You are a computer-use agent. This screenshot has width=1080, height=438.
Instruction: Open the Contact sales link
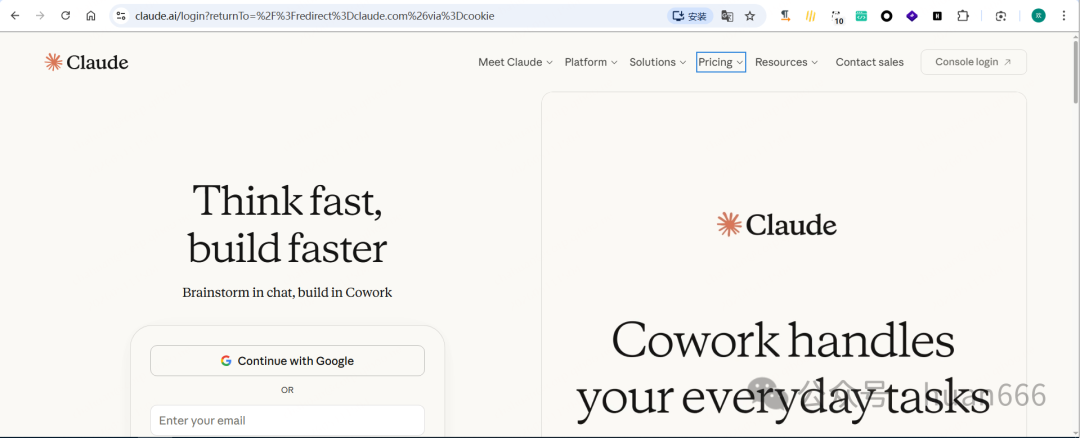pos(869,62)
